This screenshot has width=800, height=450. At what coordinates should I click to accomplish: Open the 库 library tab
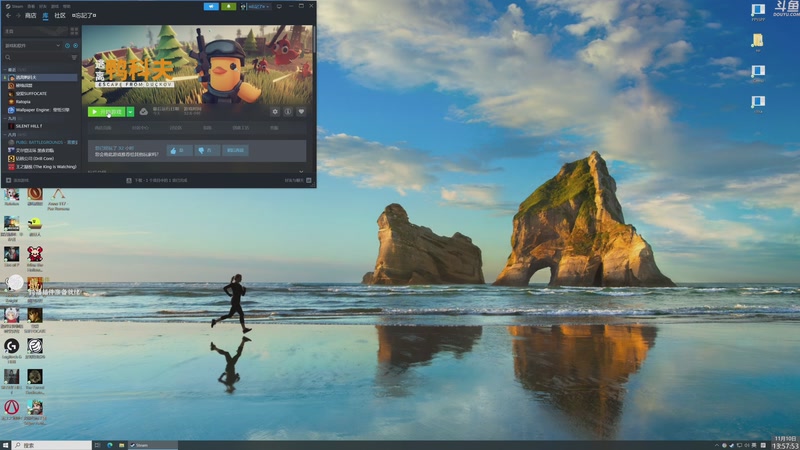click(x=45, y=16)
